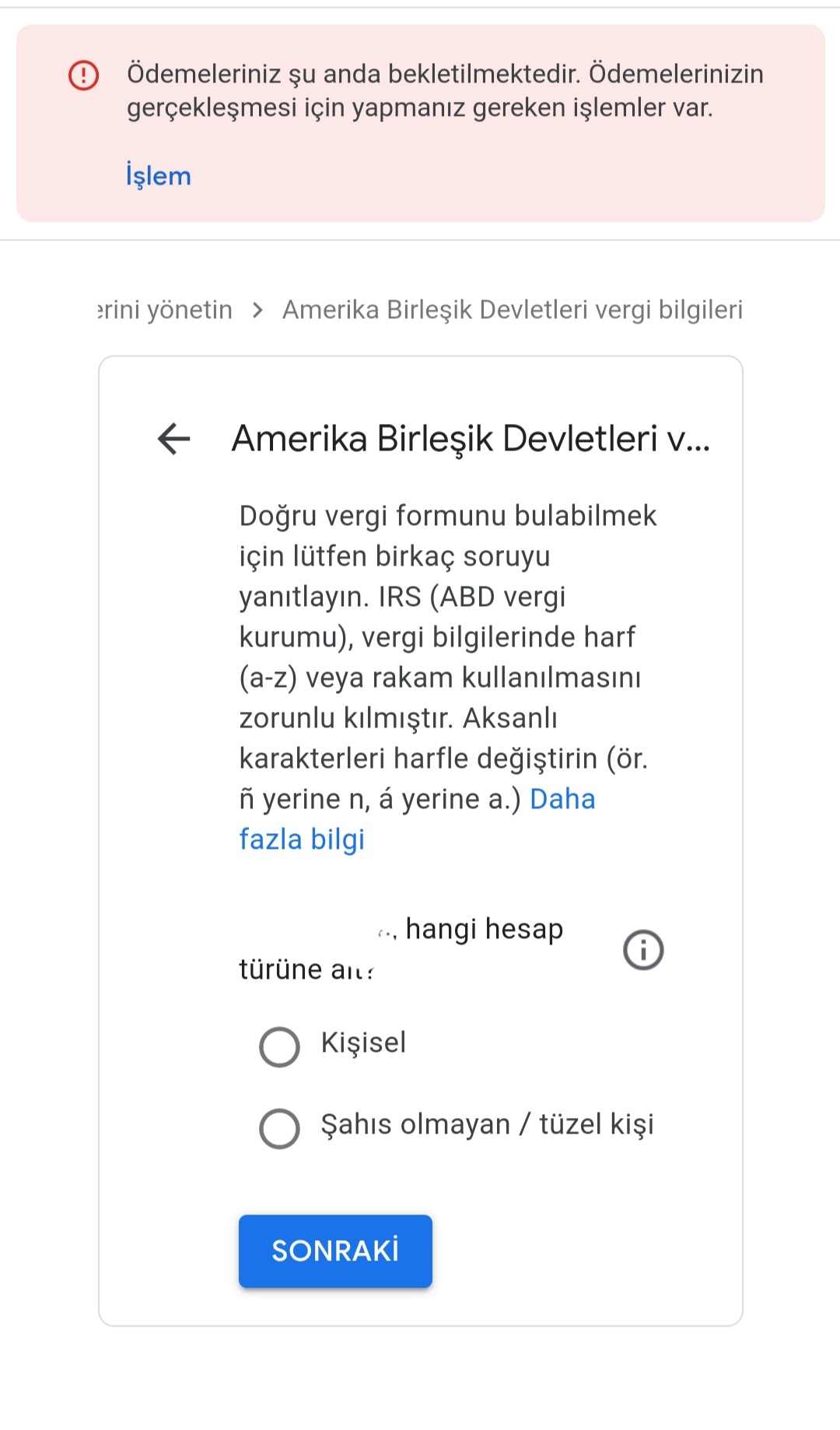Click the 'fazla bilgi' text on the second link line
The image size is (840, 1430).
click(302, 839)
